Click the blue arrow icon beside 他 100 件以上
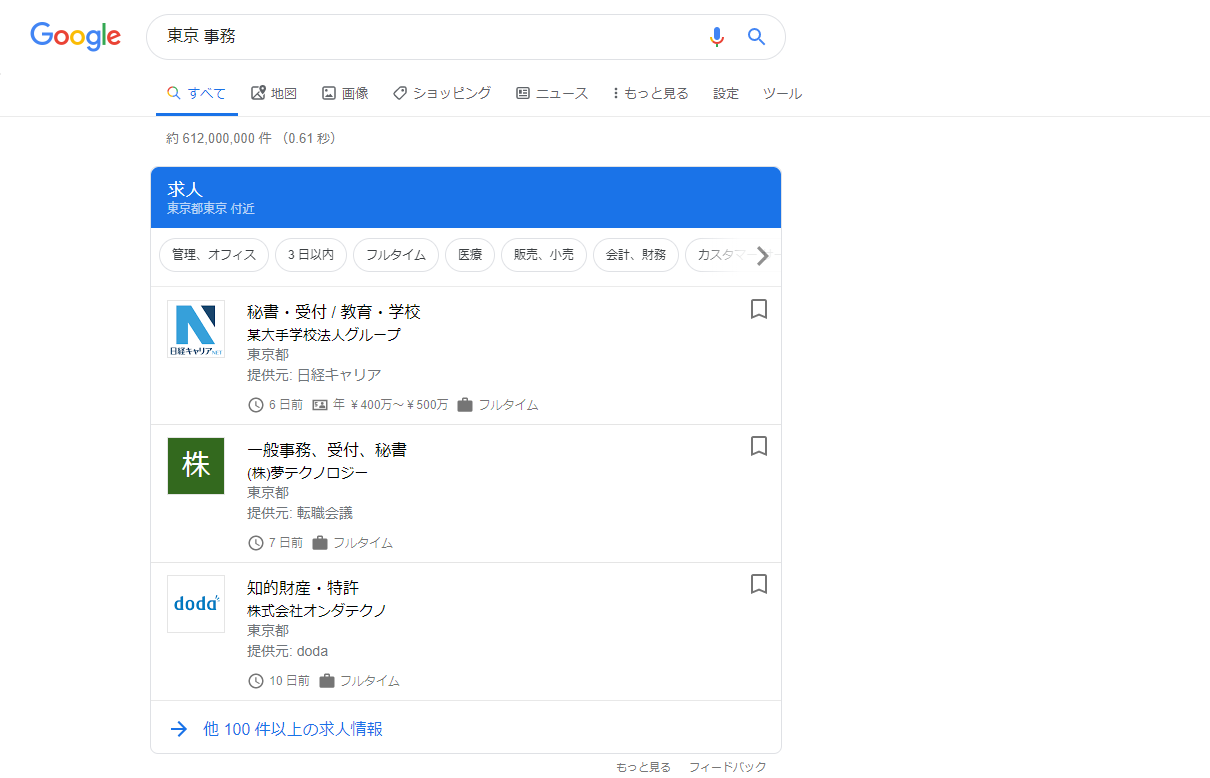Image resolution: width=1210 pixels, height=778 pixels. point(179,729)
